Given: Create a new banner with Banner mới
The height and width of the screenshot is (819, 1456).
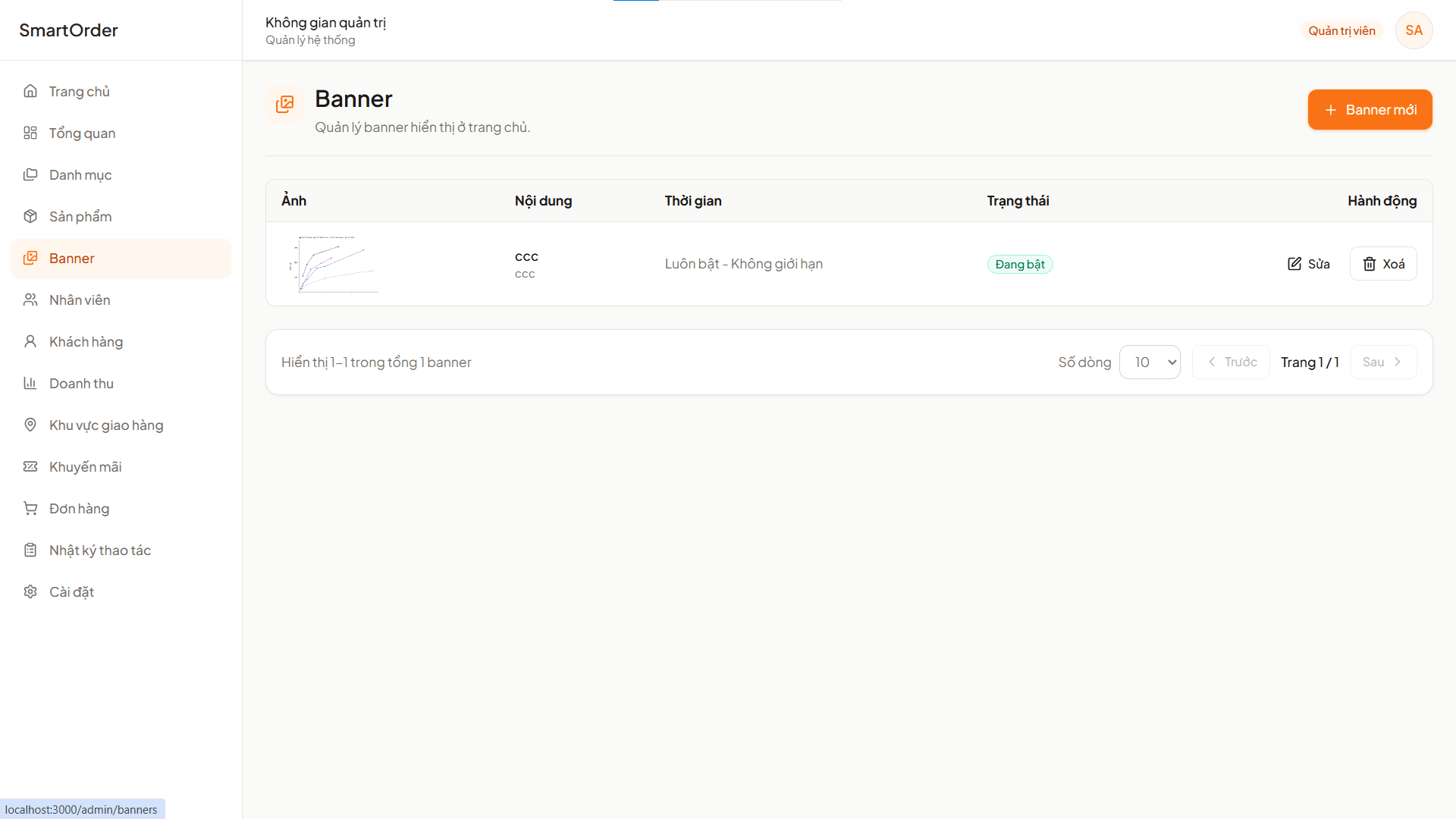Looking at the screenshot, I should tap(1370, 110).
